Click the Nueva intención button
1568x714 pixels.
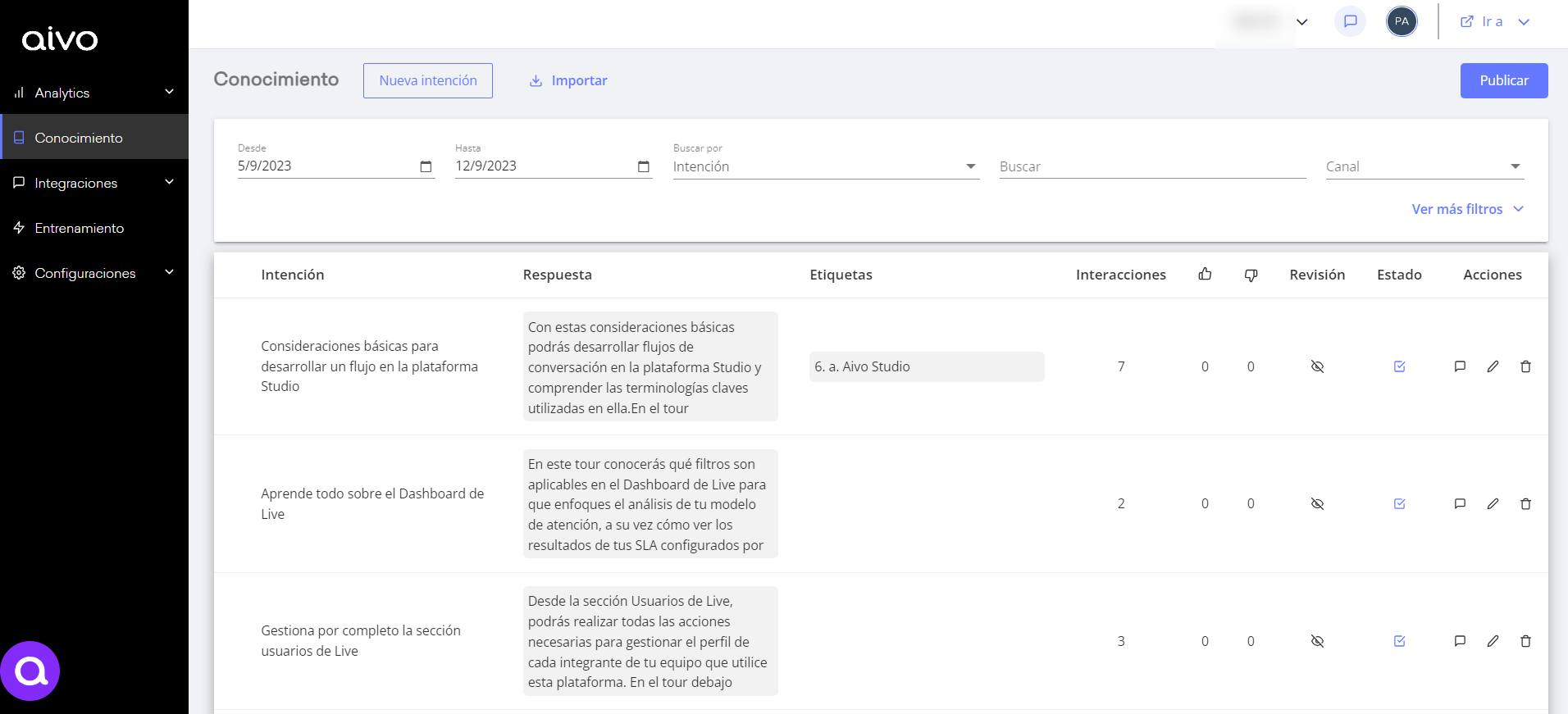coord(427,80)
